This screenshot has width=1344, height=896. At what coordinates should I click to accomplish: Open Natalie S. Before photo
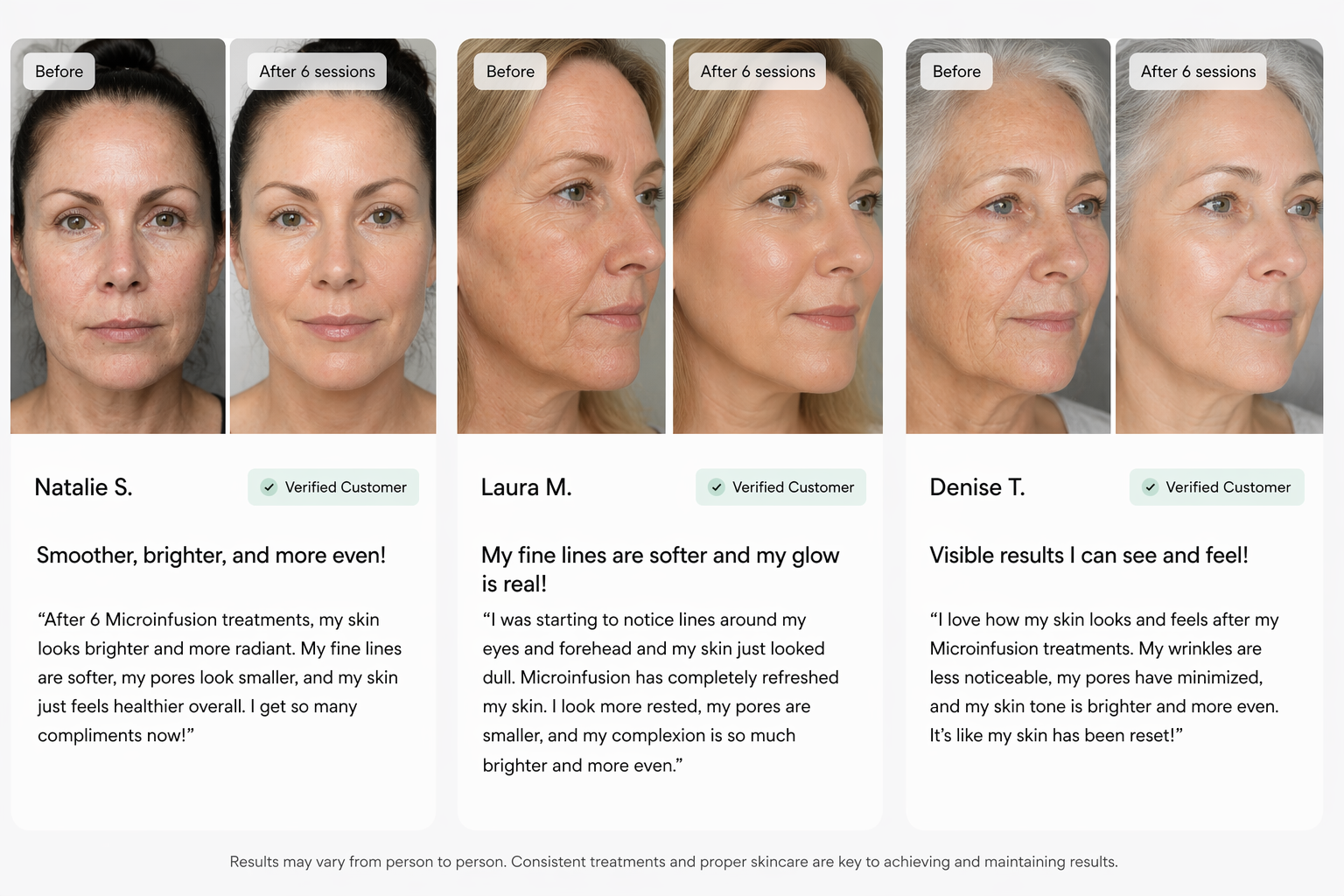coord(118,236)
